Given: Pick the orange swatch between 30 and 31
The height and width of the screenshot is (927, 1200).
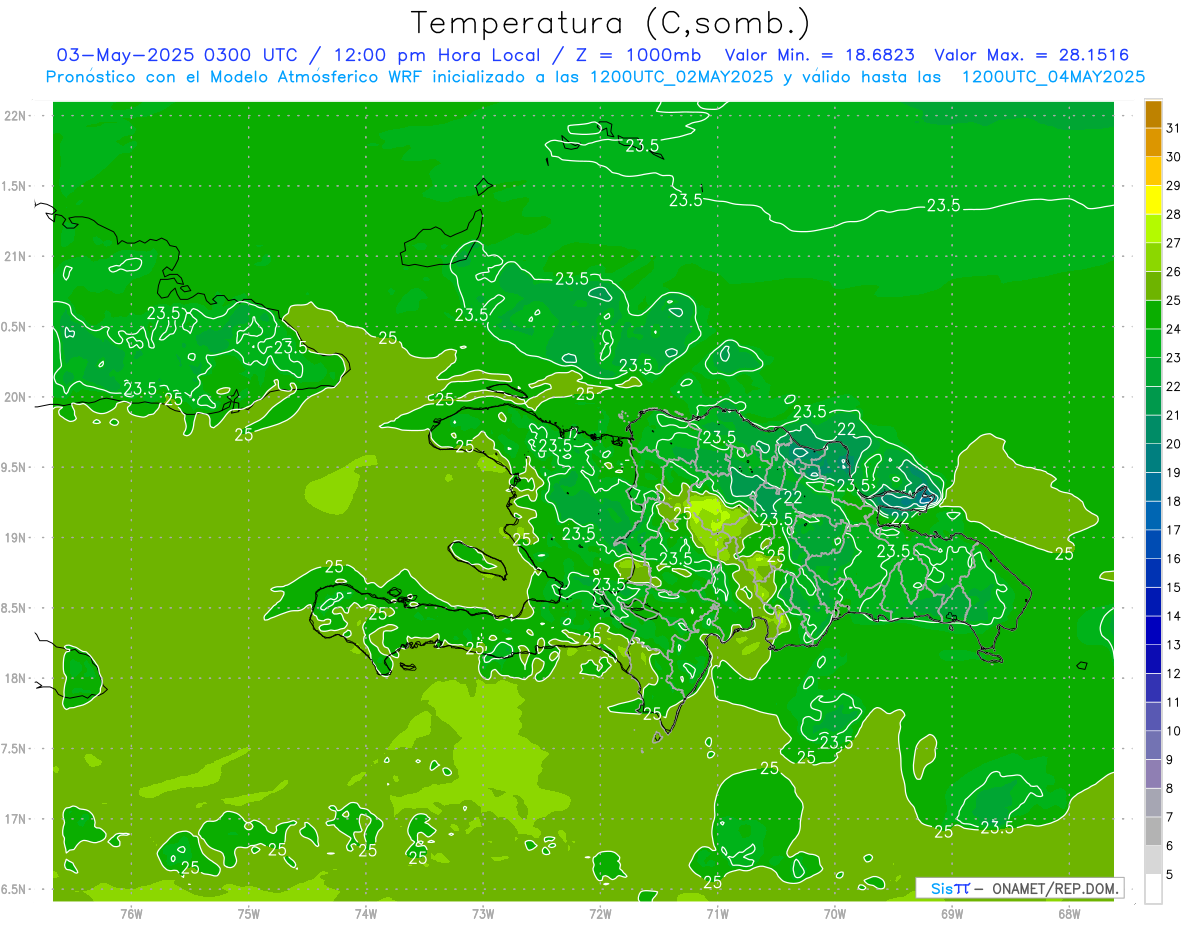Looking at the screenshot, I should click(x=1153, y=142).
